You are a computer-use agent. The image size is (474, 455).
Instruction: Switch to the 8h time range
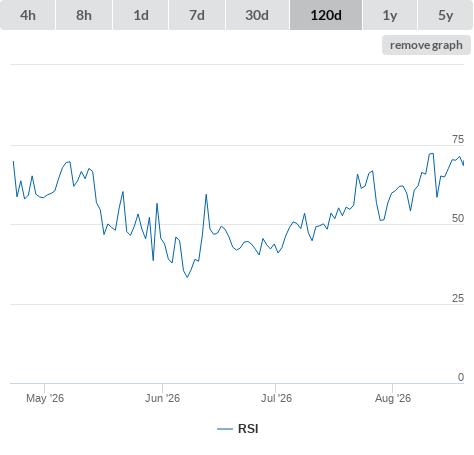[84, 15]
